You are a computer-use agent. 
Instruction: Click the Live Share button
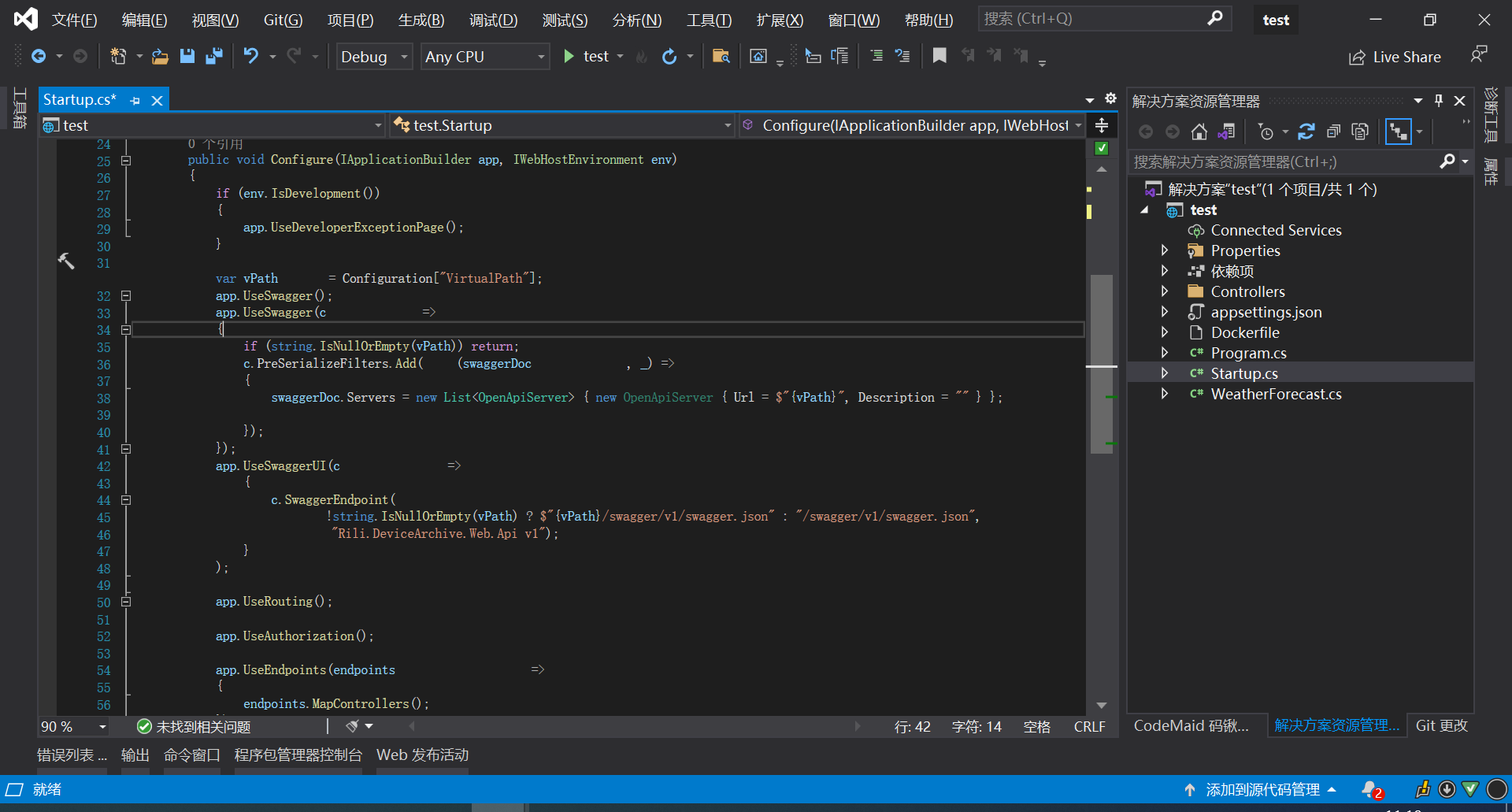tap(1395, 57)
